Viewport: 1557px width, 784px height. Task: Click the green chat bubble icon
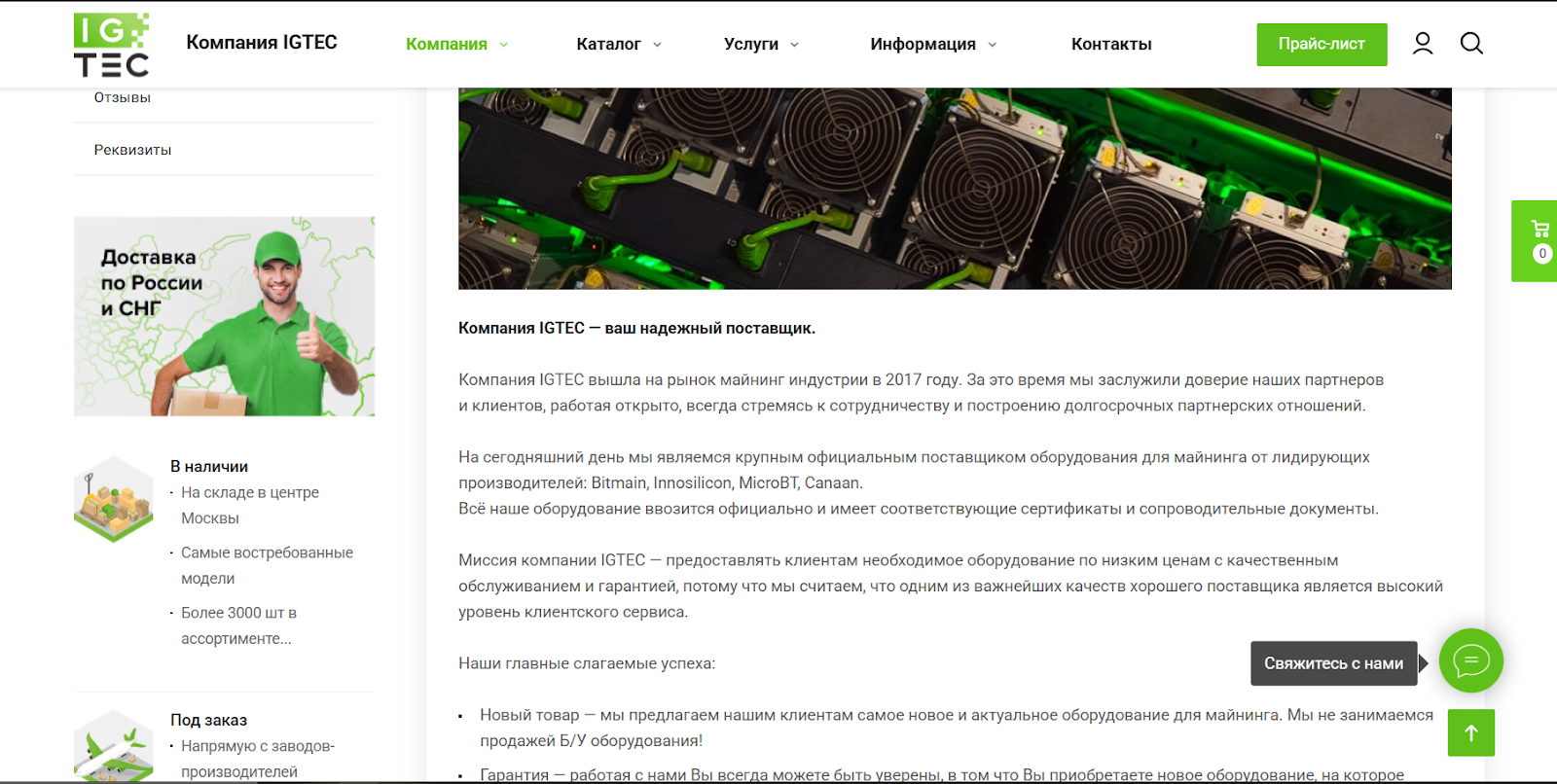pyautogui.click(x=1471, y=661)
